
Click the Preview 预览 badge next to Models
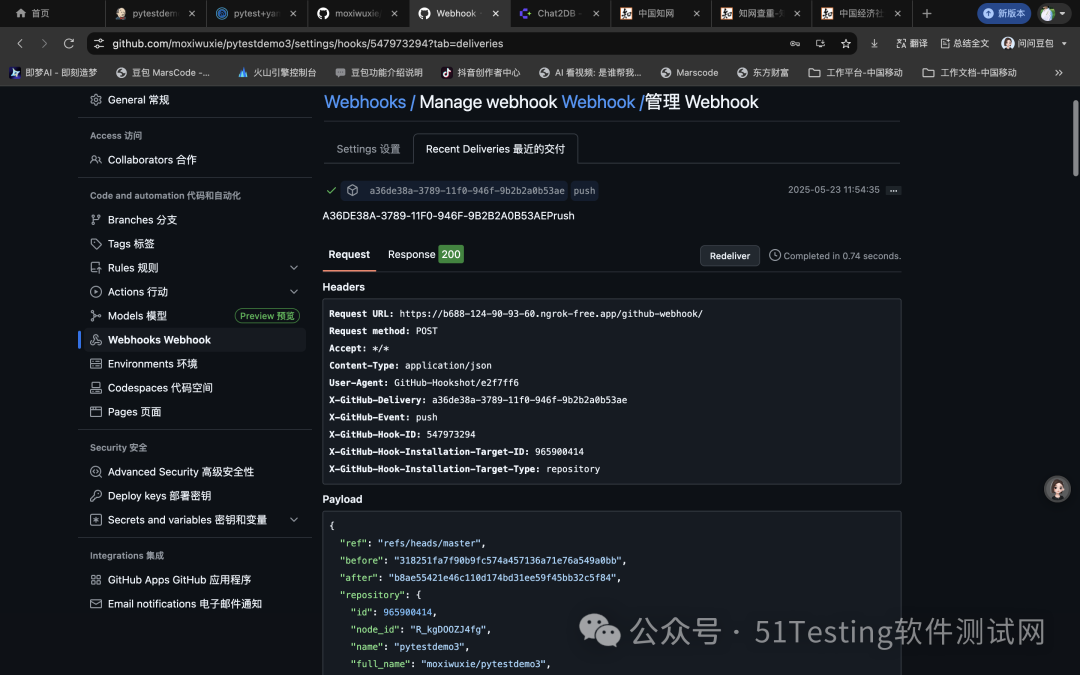pos(267,315)
